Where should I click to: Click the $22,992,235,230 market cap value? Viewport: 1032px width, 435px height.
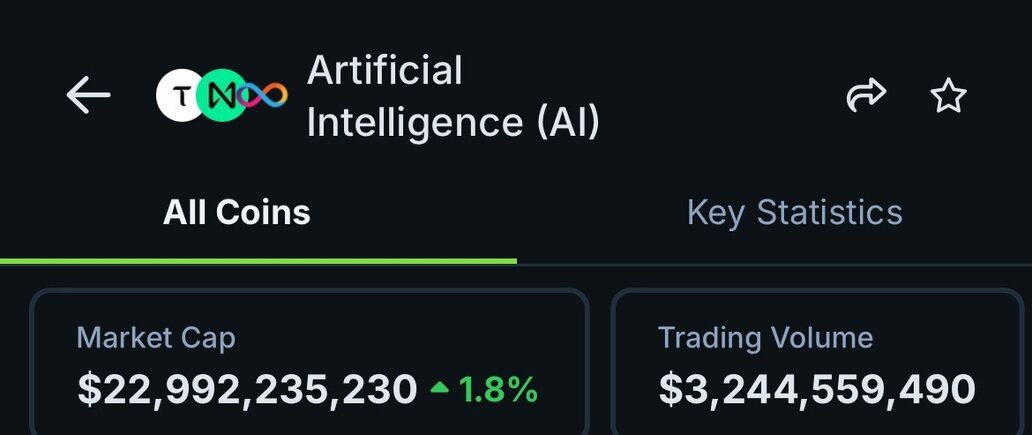click(x=247, y=389)
